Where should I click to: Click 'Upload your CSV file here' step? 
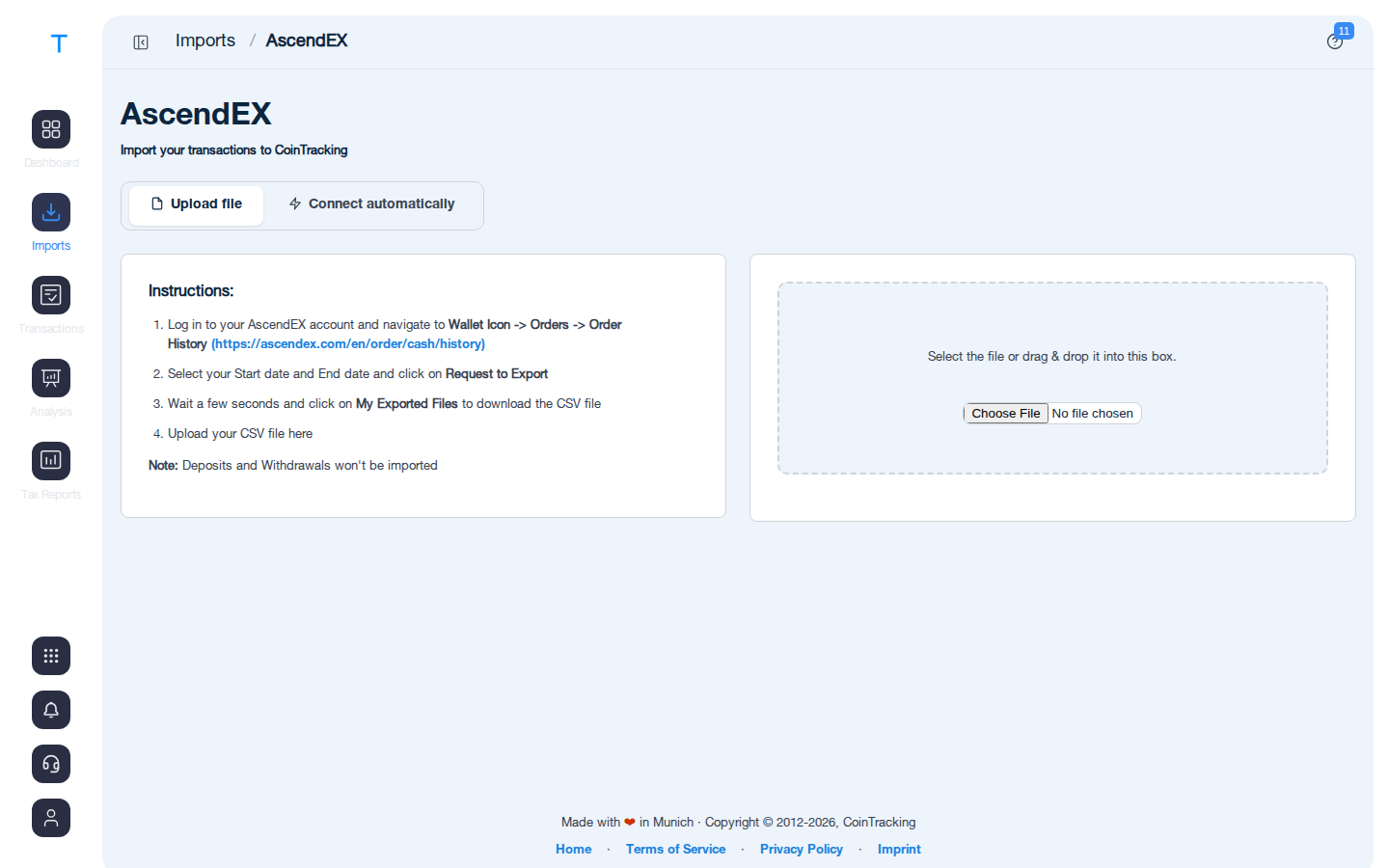pyautogui.click(x=240, y=434)
